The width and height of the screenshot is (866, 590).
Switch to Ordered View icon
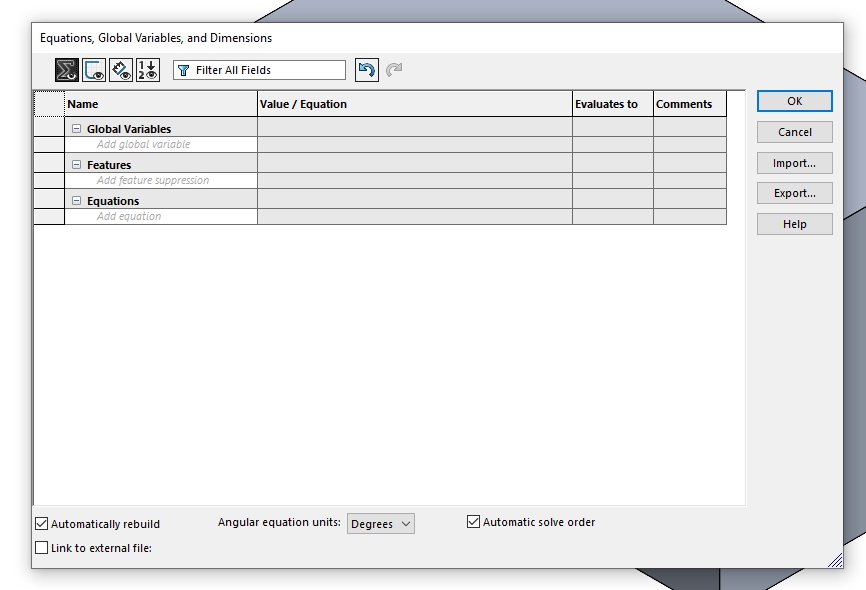[147, 70]
